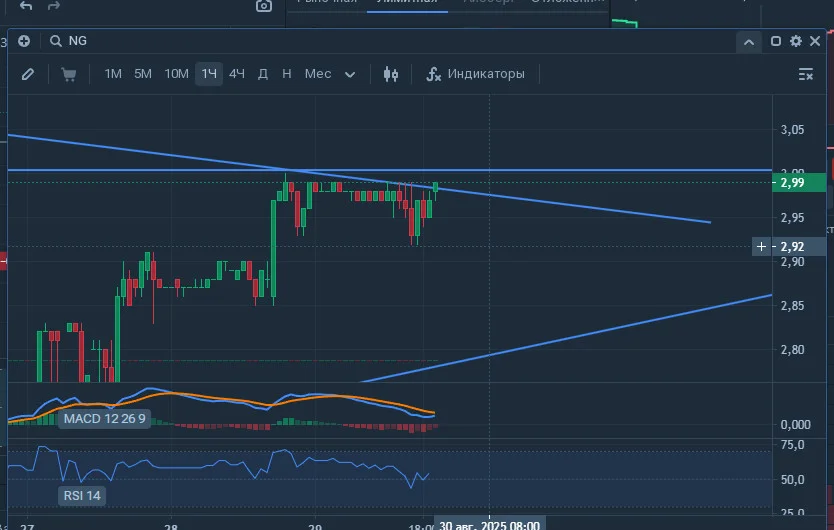834x530 pixels.
Task: Click the 0,000 MACD axis value
Action: coord(796,425)
